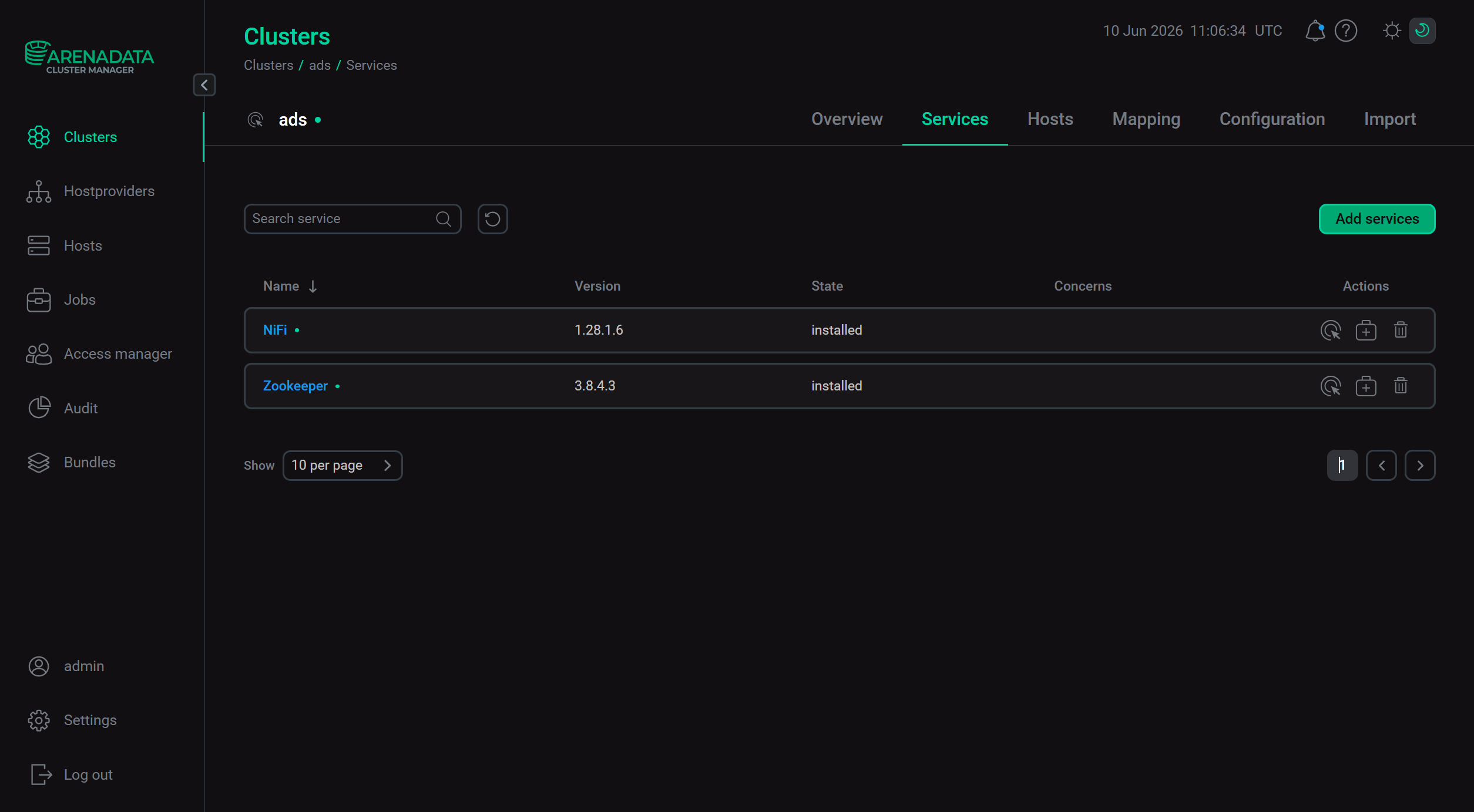Collapse the left sidebar with the chevron
This screenshot has width=1474, height=812.
[x=204, y=85]
